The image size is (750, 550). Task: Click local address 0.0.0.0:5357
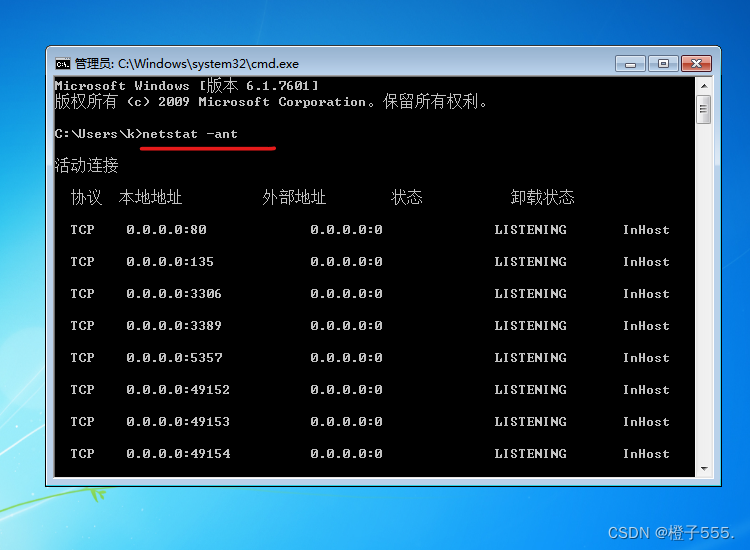[x=175, y=358]
